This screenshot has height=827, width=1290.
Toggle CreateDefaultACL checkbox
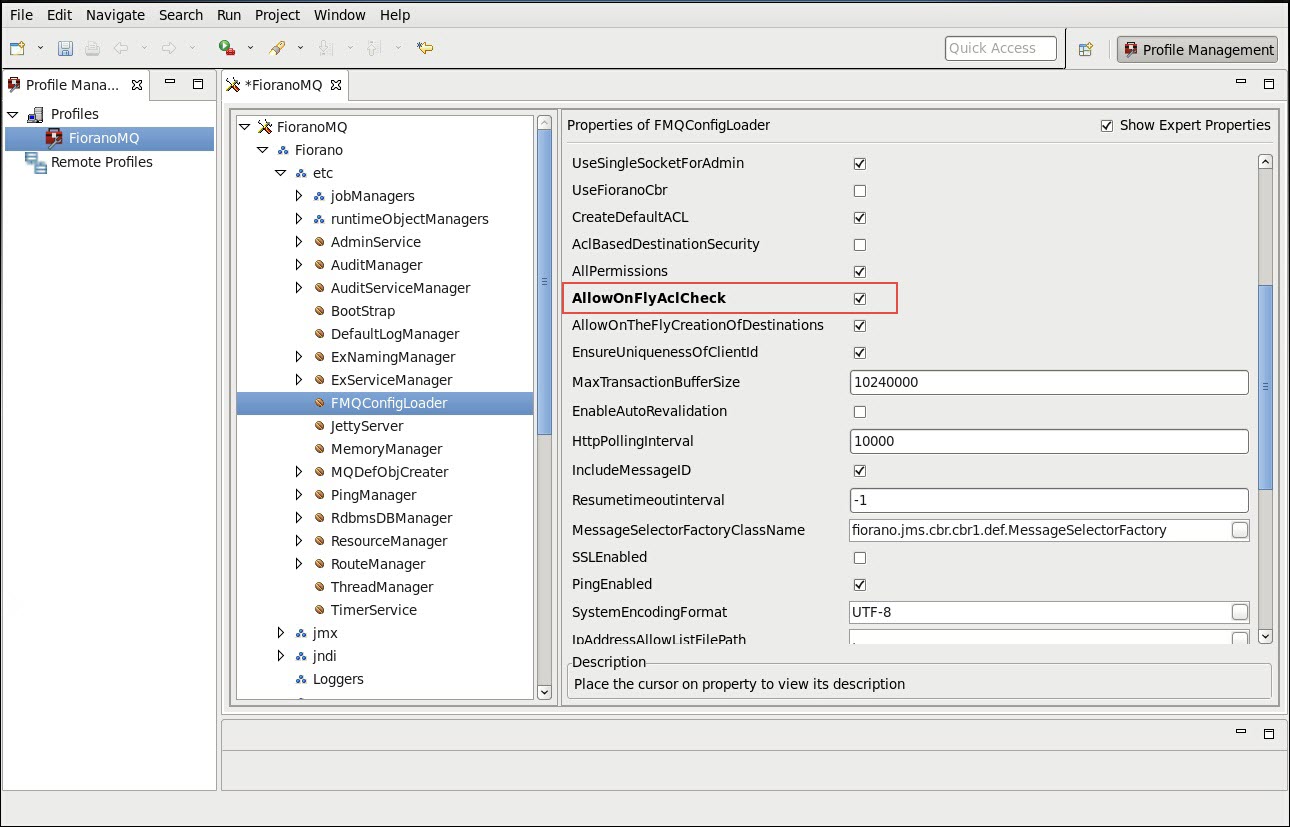(x=860, y=218)
